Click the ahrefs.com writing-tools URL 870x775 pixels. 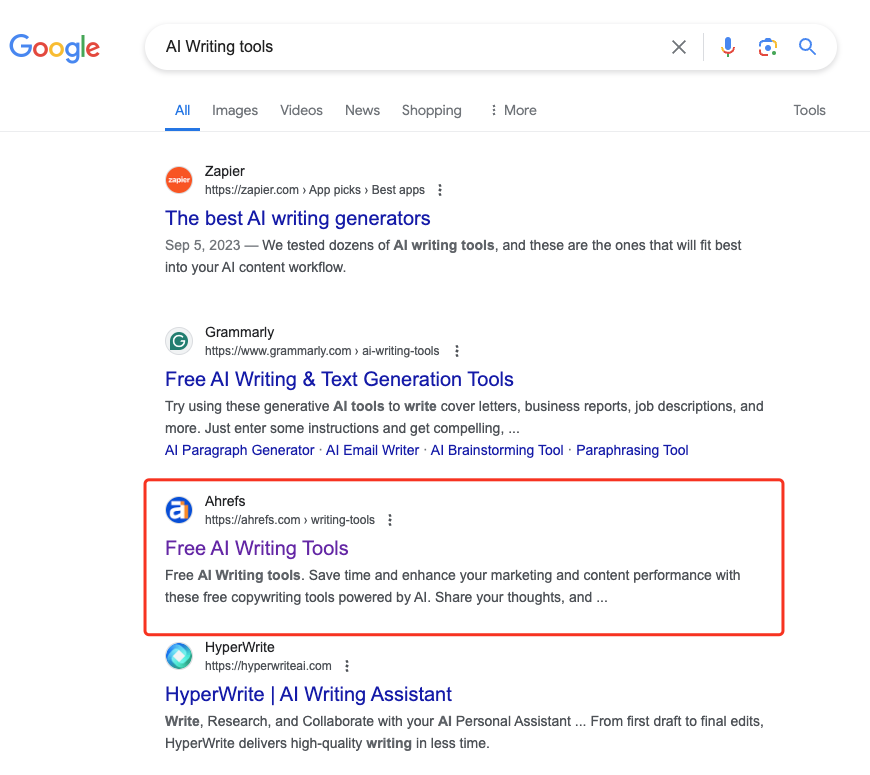click(290, 520)
